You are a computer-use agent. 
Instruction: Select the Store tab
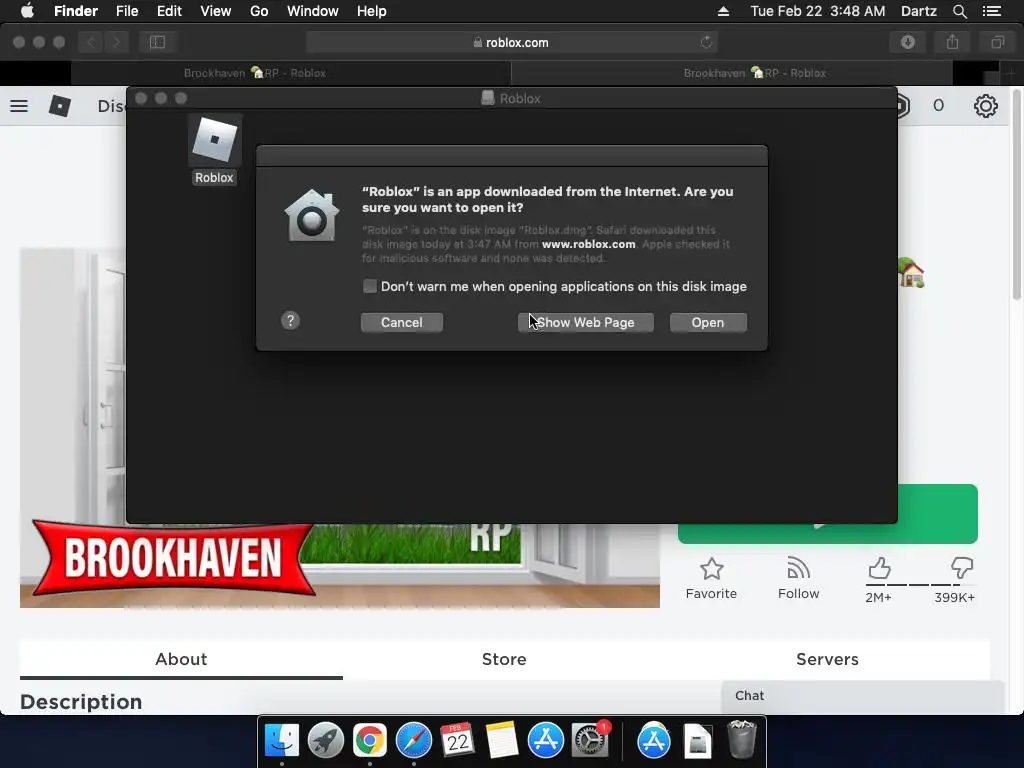504,660
